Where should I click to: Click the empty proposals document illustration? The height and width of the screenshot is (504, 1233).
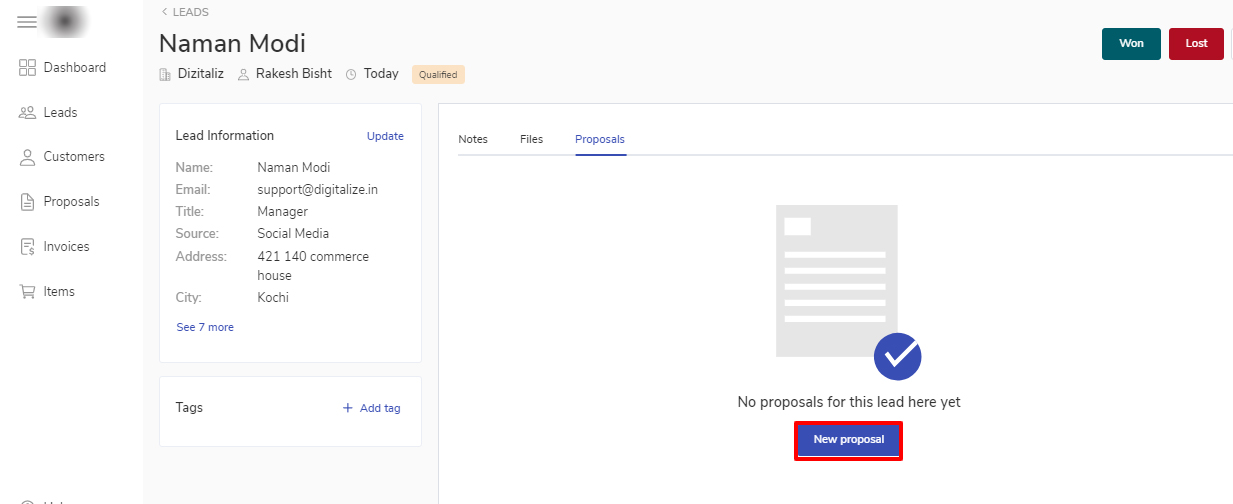click(837, 281)
